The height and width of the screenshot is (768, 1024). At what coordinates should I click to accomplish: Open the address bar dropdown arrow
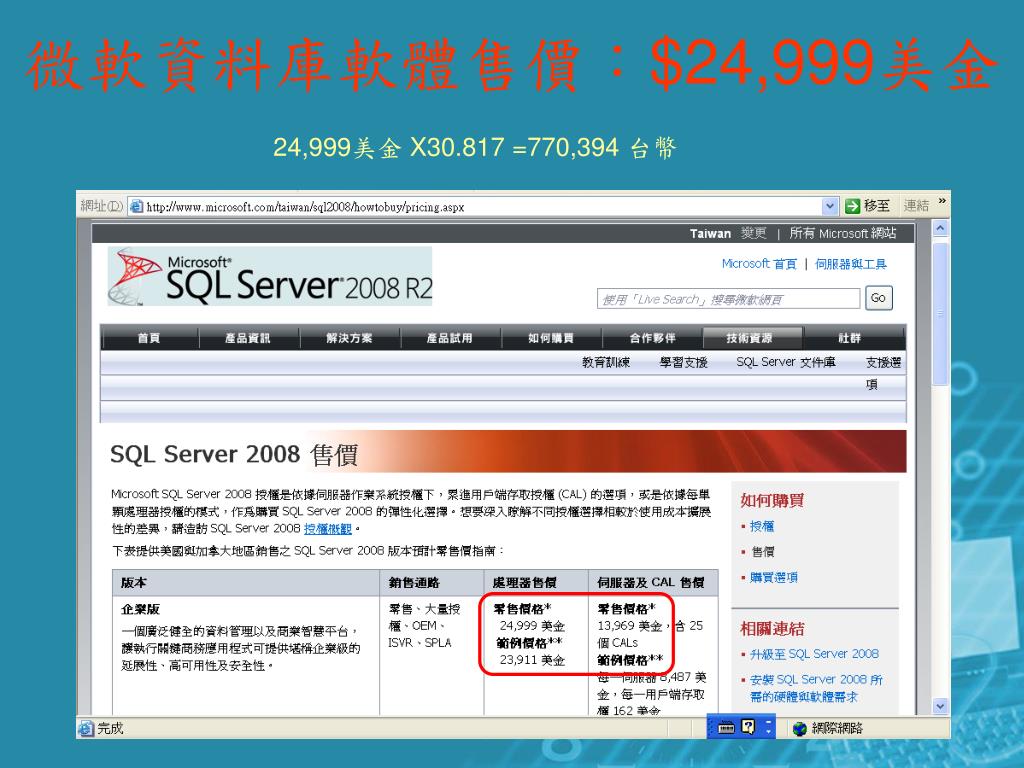coord(829,206)
